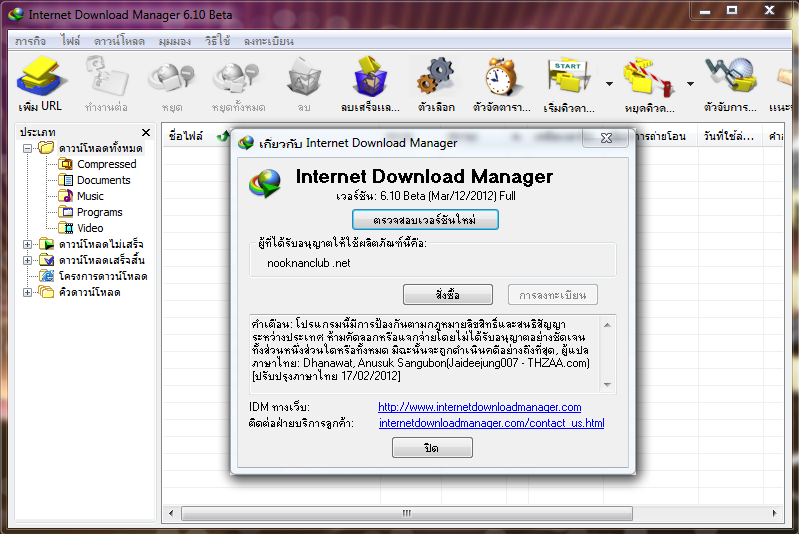This screenshot has width=799, height=534.
Task: Open the www.internetdownloadmanager.com link
Action: coord(480,407)
